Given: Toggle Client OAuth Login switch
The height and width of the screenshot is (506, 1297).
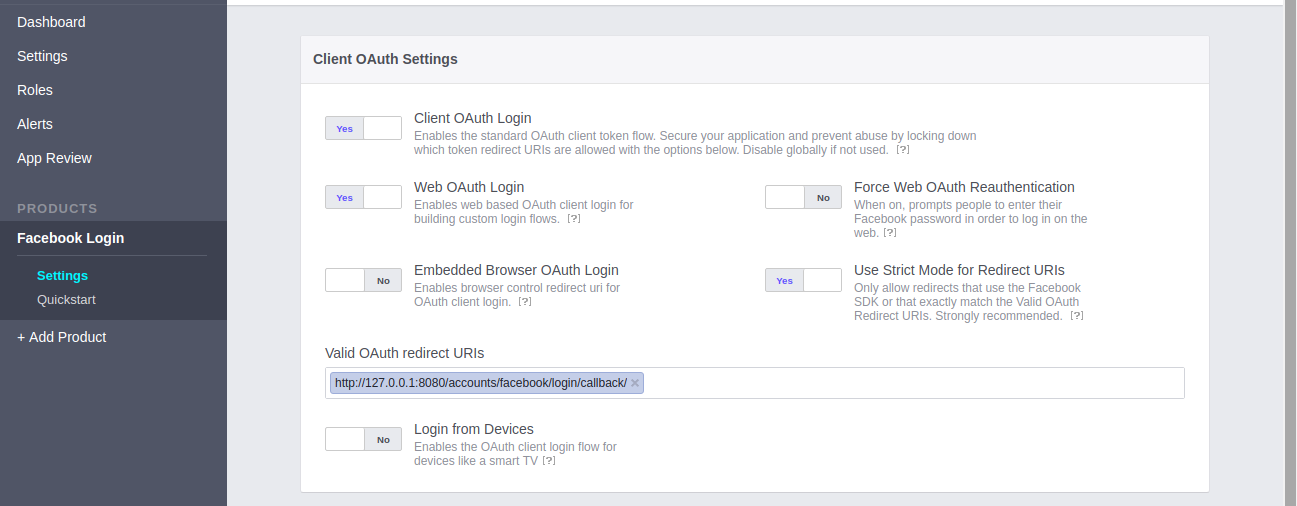Looking at the screenshot, I should coord(363,128).
